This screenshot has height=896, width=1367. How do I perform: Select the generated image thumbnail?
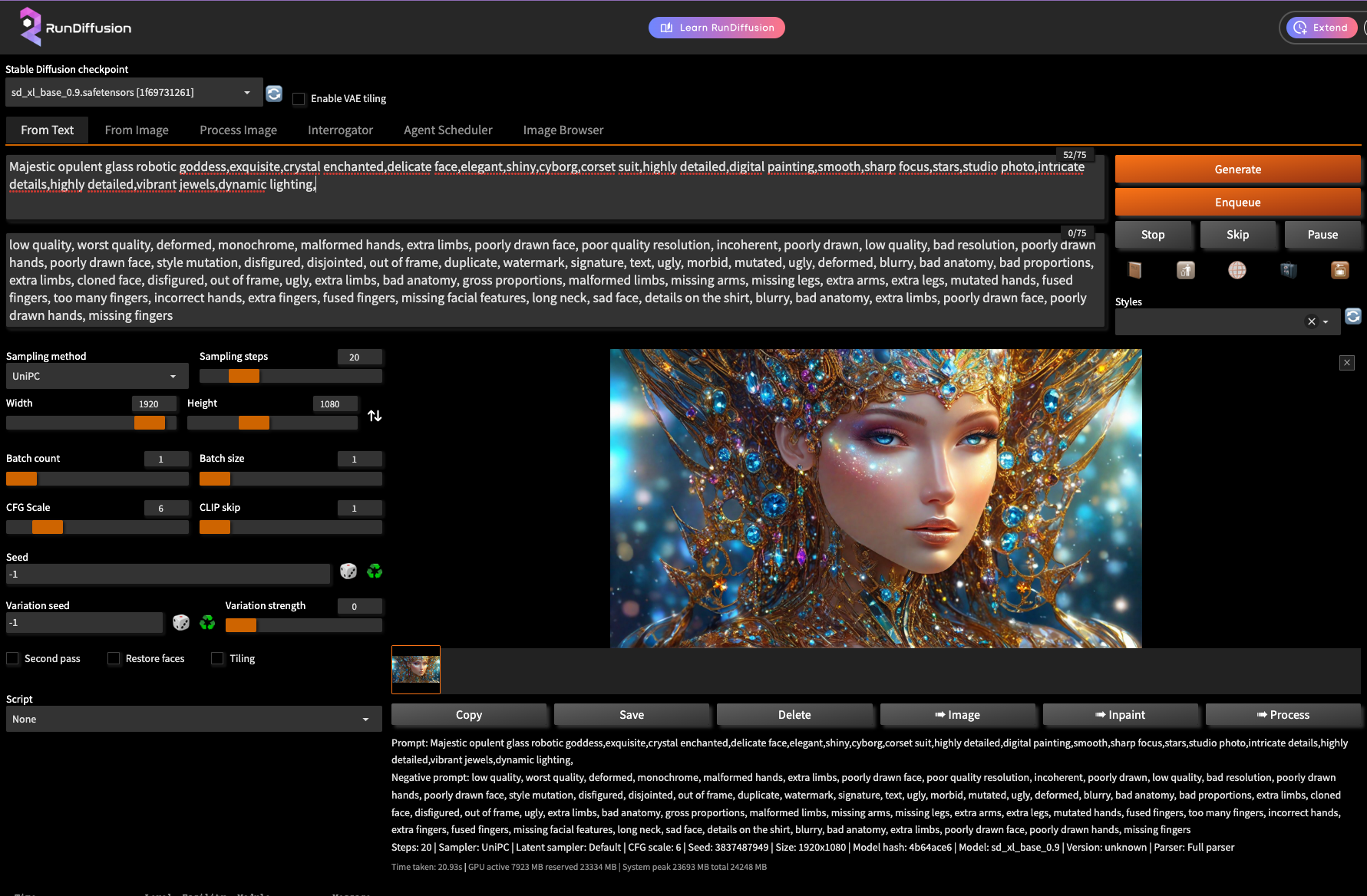pyautogui.click(x=416, y=670)
